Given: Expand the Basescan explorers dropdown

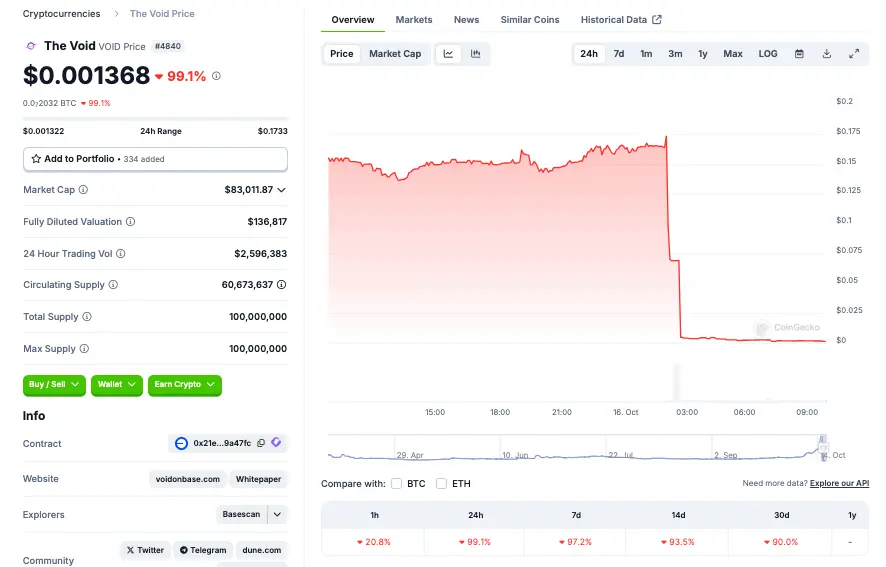Looking at the screenshot, I should coord(278,514).
